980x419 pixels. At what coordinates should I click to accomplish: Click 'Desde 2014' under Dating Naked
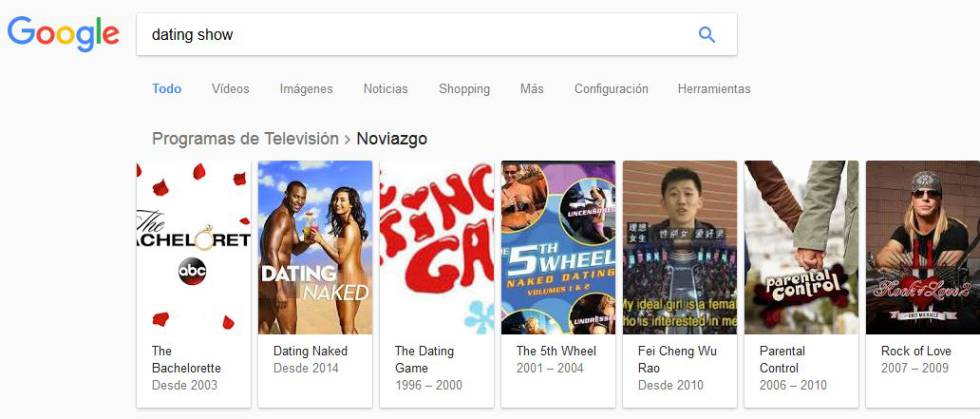(306, 368)
